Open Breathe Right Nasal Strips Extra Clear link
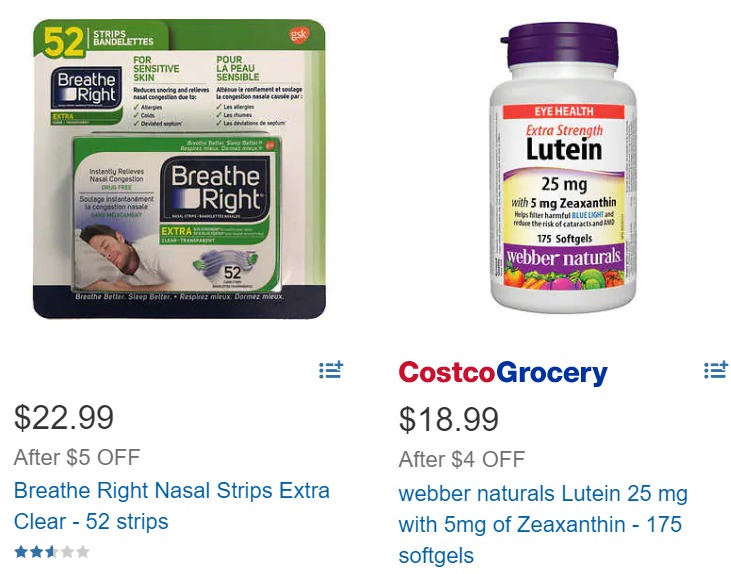 [x=172, y=506]
